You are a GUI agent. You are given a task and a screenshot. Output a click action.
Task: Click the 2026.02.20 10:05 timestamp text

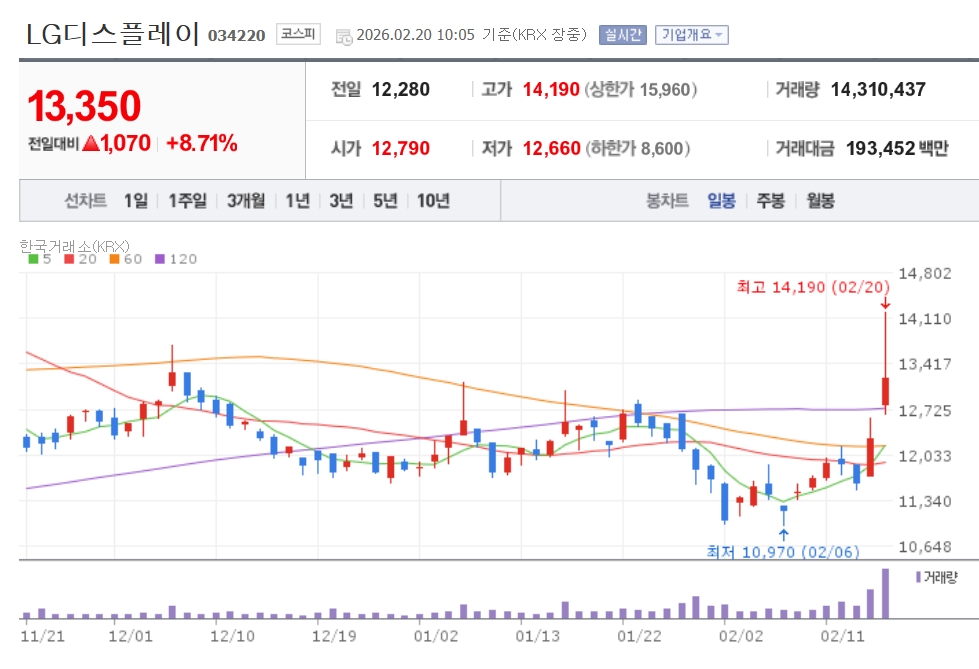pos(415,34)
